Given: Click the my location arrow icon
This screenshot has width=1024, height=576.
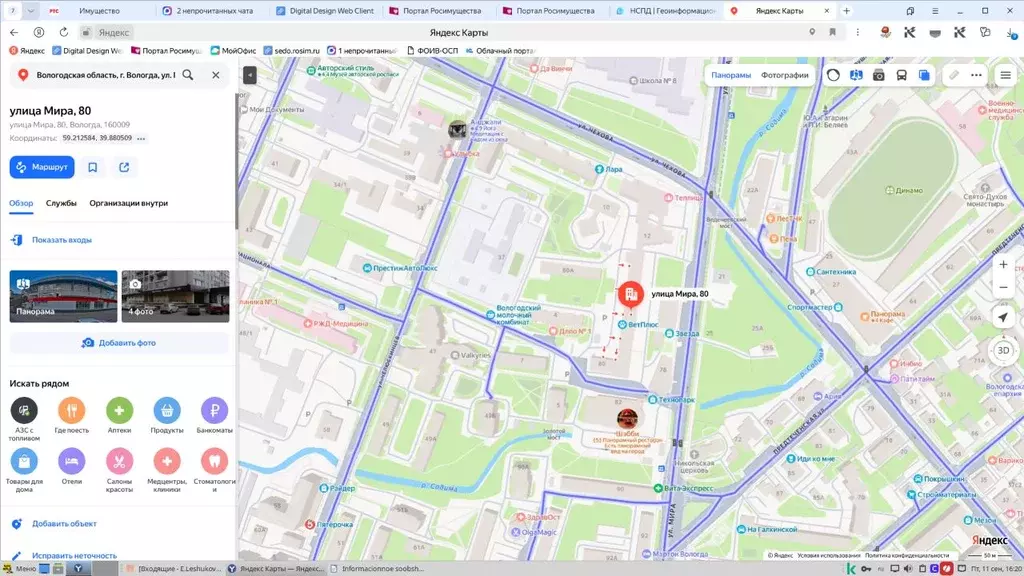Looking at the screenshot, I should click(1003, 317).
